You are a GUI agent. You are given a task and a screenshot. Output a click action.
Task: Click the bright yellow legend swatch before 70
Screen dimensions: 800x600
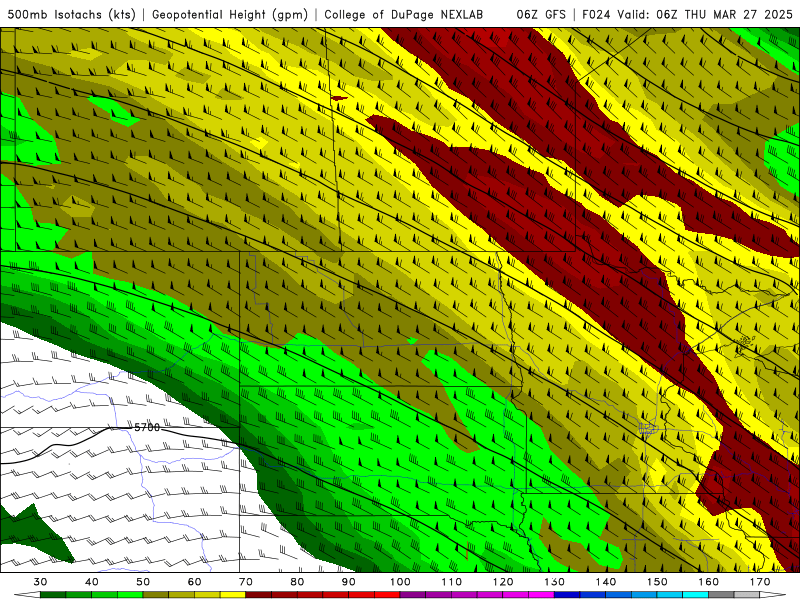point(233,595)
